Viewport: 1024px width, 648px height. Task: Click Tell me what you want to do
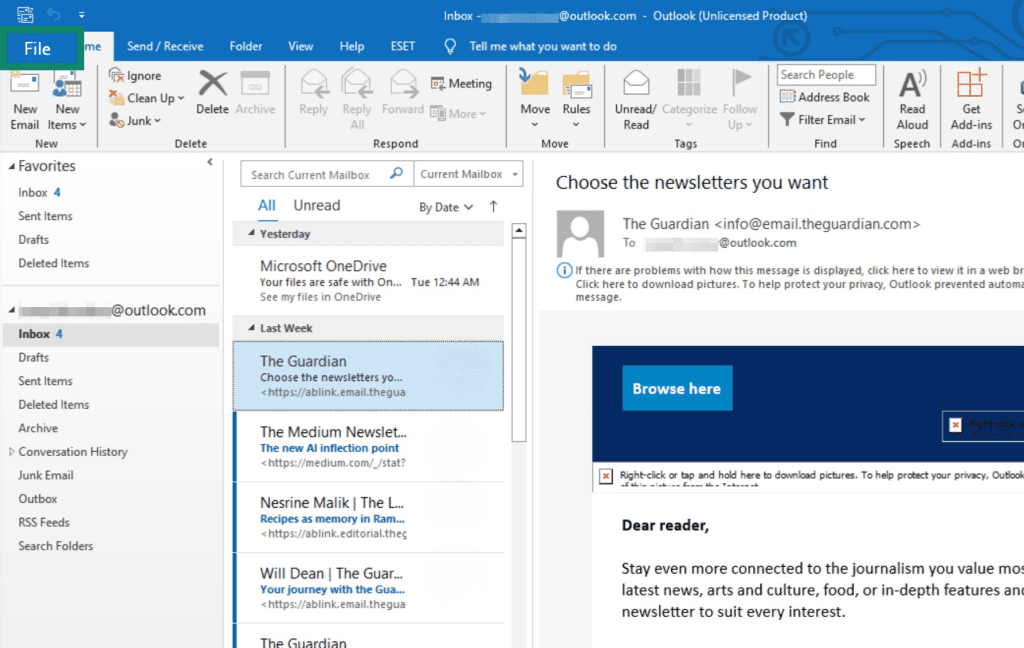(542, 46)
